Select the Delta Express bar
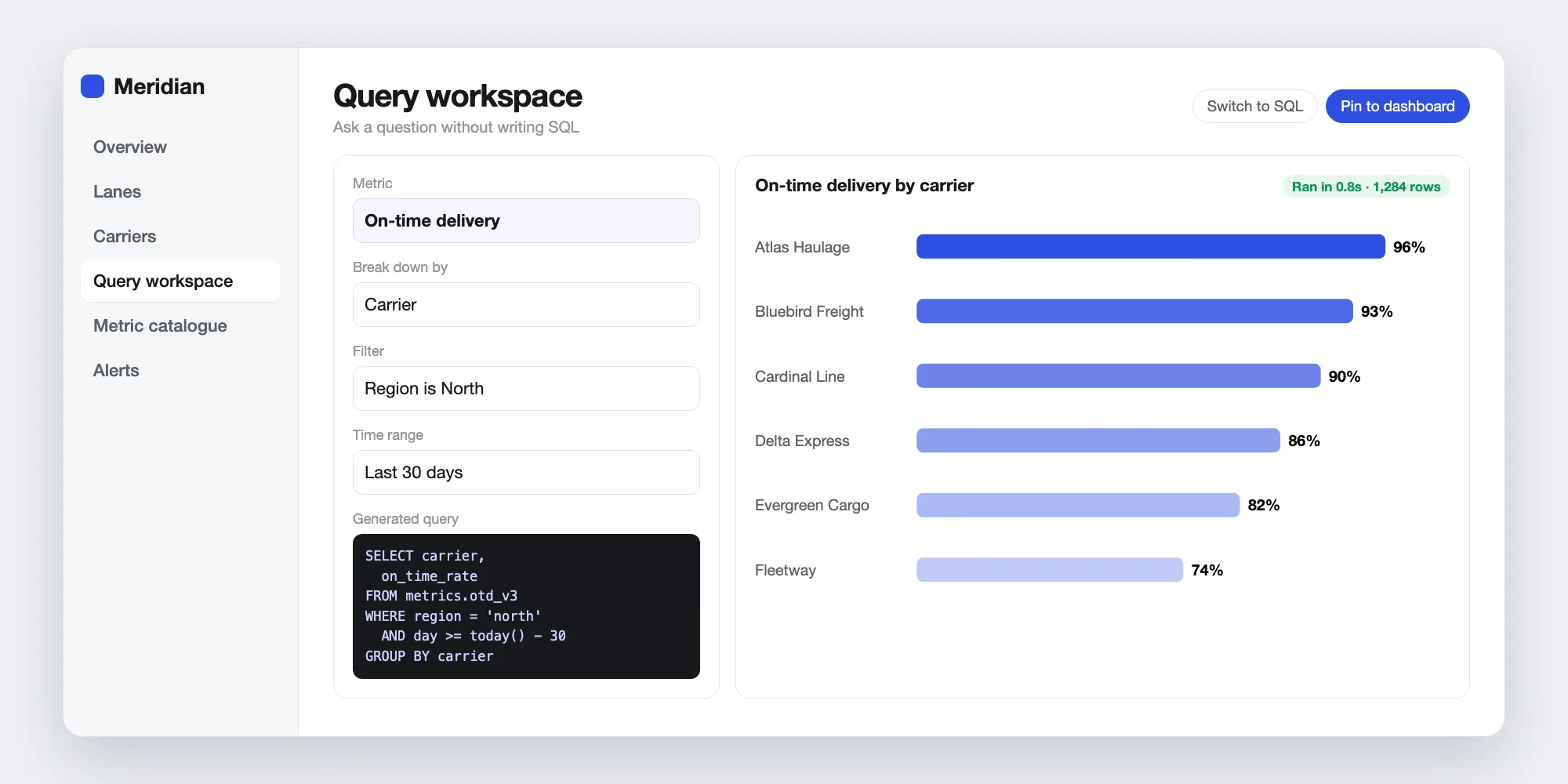This screenshot has width=1568, height=784. 1098,441
